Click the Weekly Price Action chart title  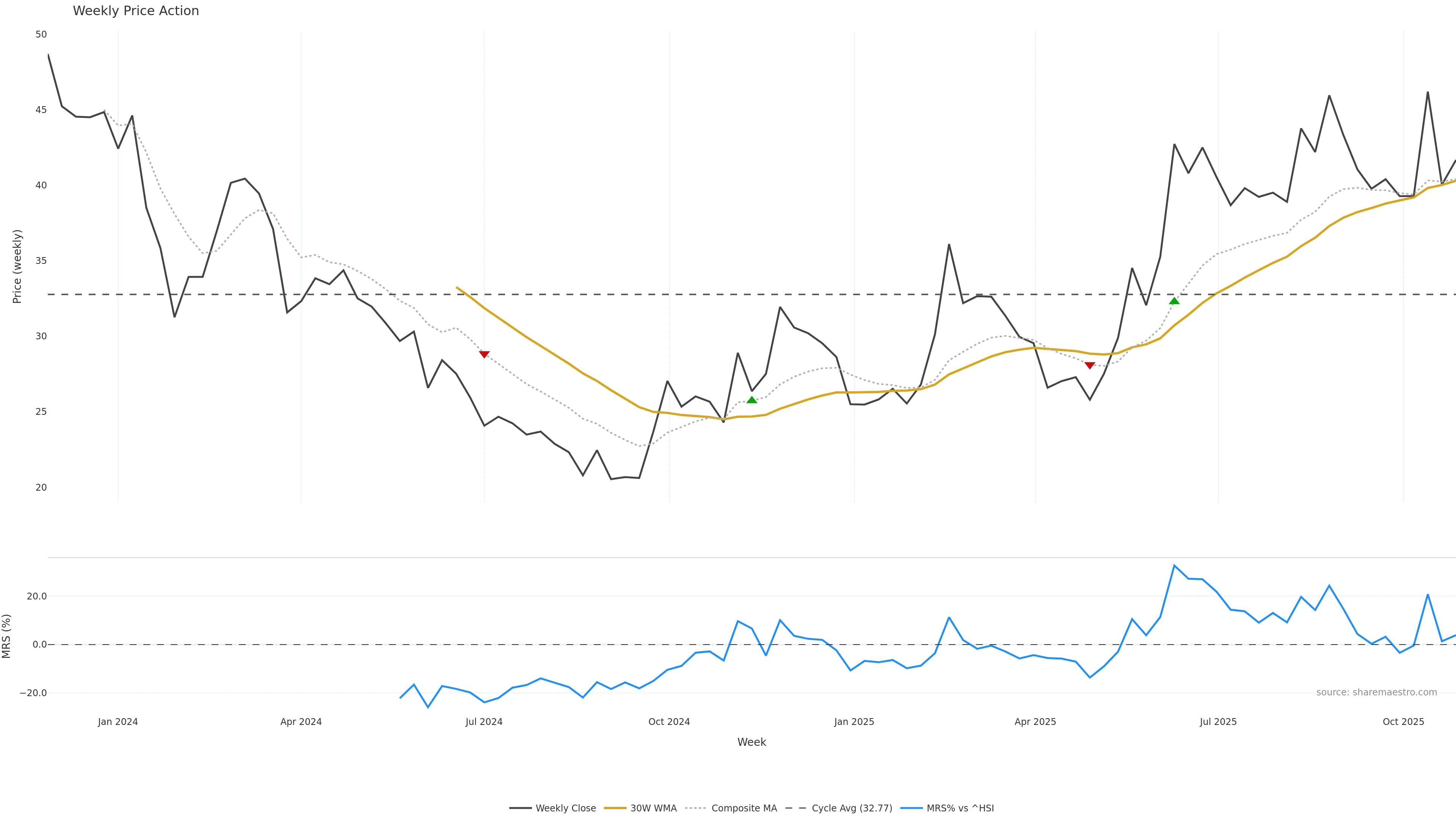136,11
